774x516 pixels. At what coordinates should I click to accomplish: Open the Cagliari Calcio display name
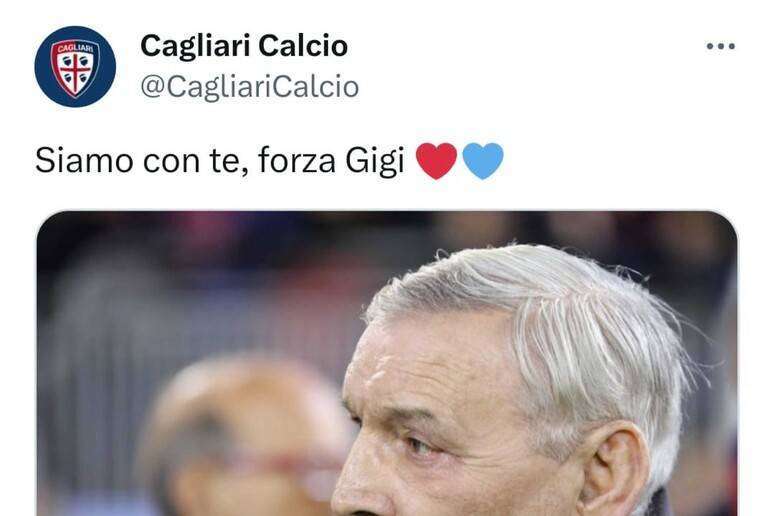pos(244,46)
